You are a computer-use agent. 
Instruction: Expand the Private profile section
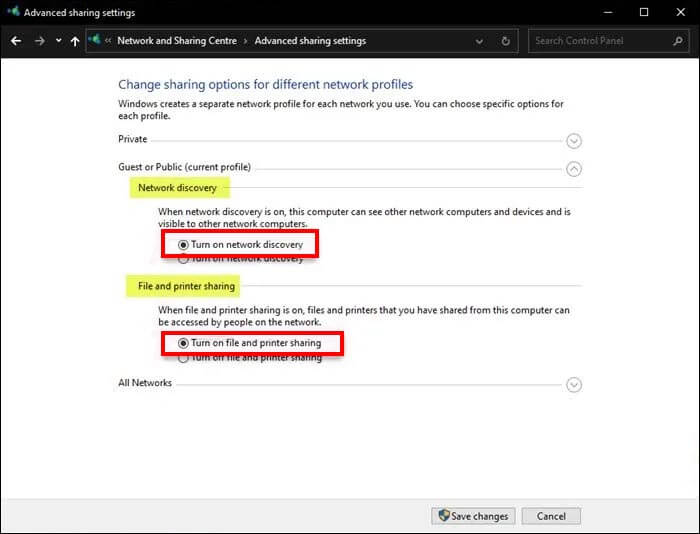(x=574, y=141)
